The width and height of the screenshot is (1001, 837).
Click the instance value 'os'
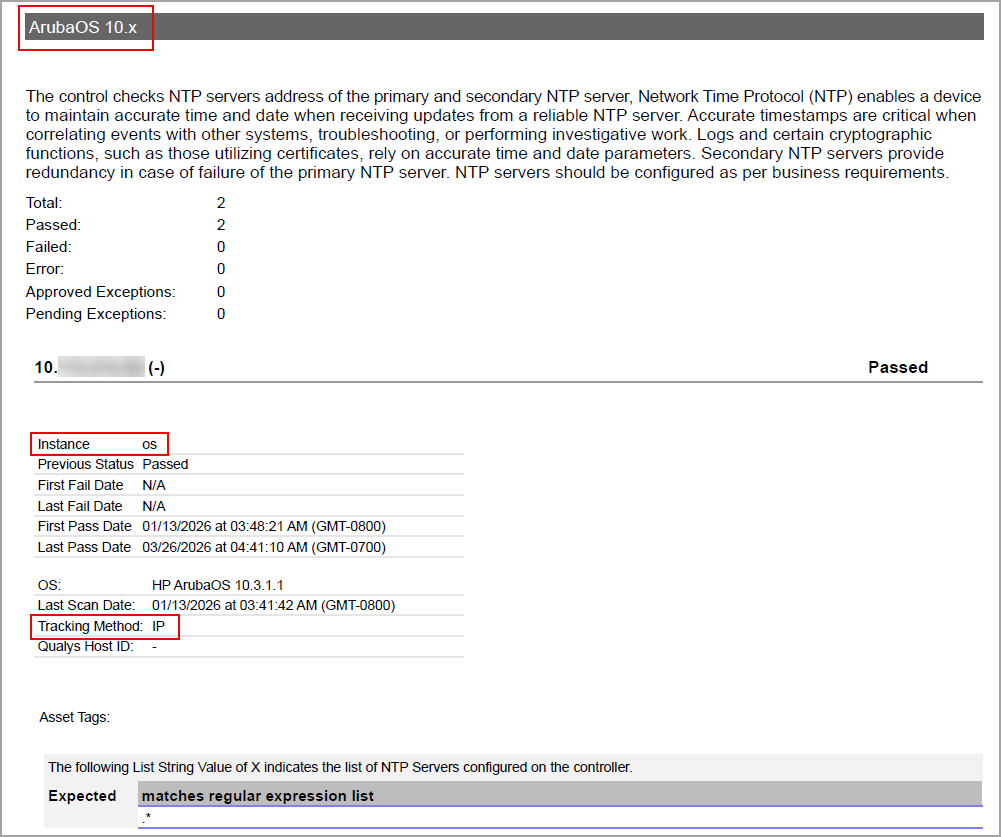(x=149, y=444)
